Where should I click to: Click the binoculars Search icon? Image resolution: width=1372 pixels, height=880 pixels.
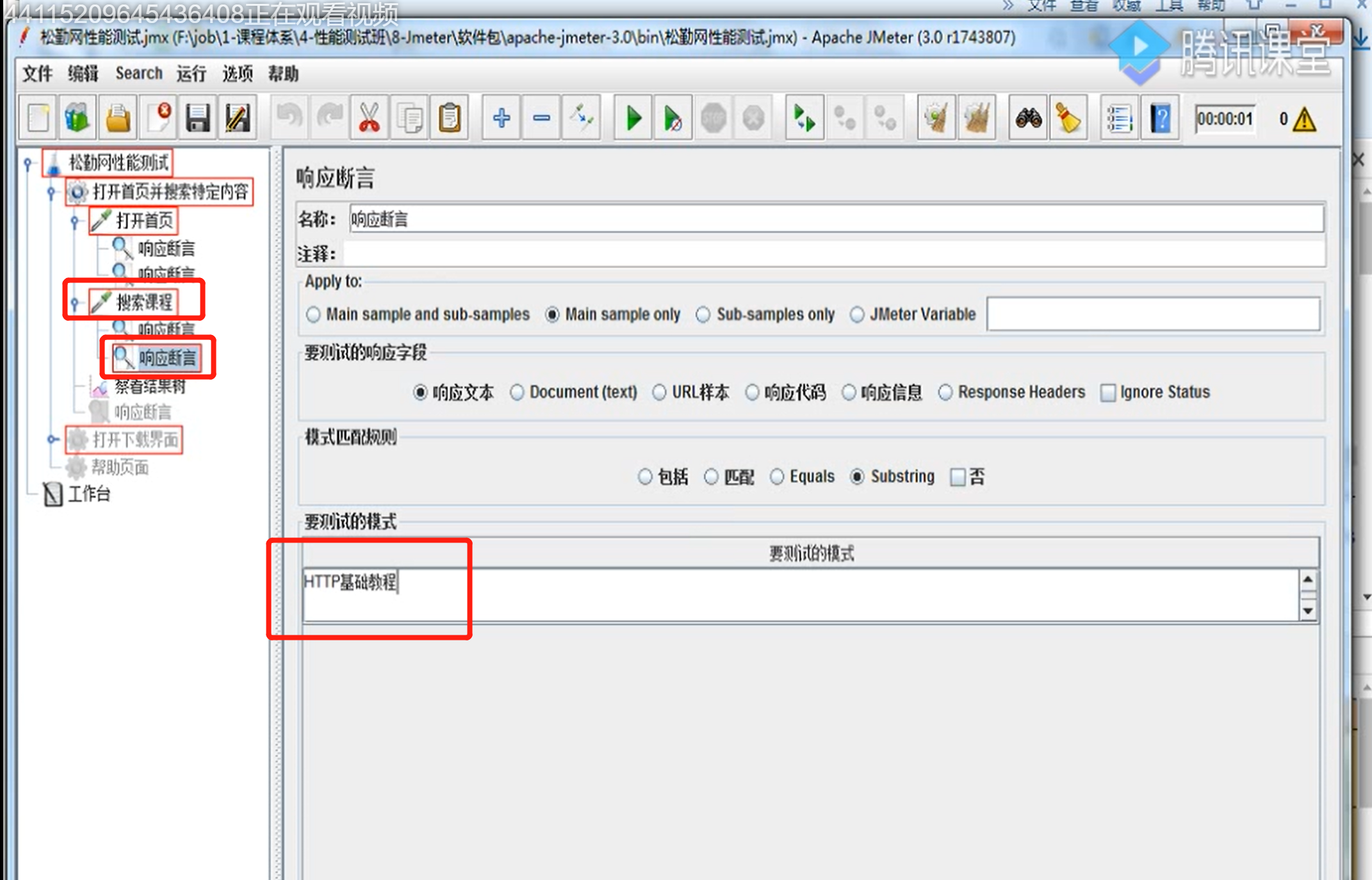pyautogui.click(x=1028, y=118)
